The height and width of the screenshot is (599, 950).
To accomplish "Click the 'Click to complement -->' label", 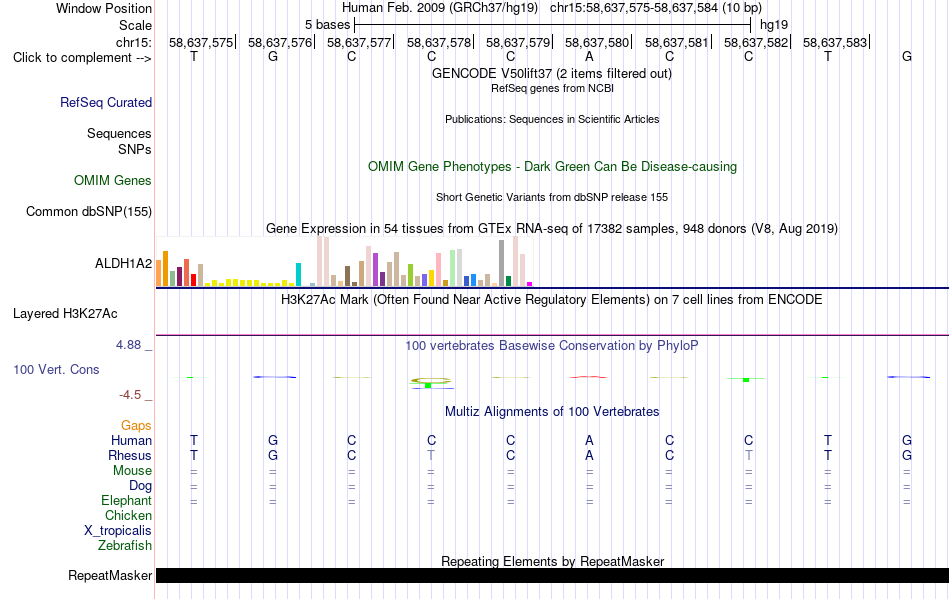I will 82,58.
